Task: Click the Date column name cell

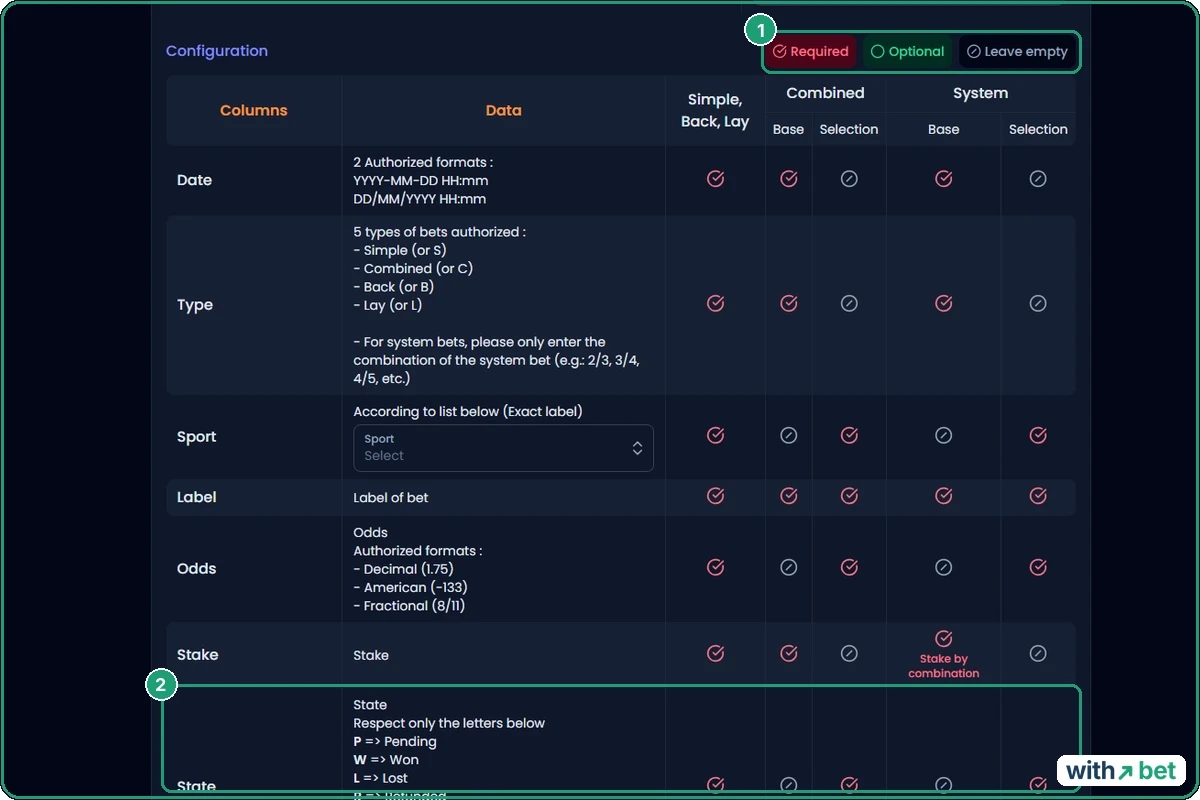Action: click(x=254, y=180)
